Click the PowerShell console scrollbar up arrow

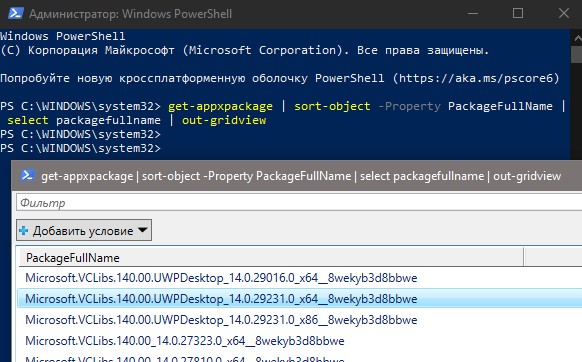pos(577,38)
